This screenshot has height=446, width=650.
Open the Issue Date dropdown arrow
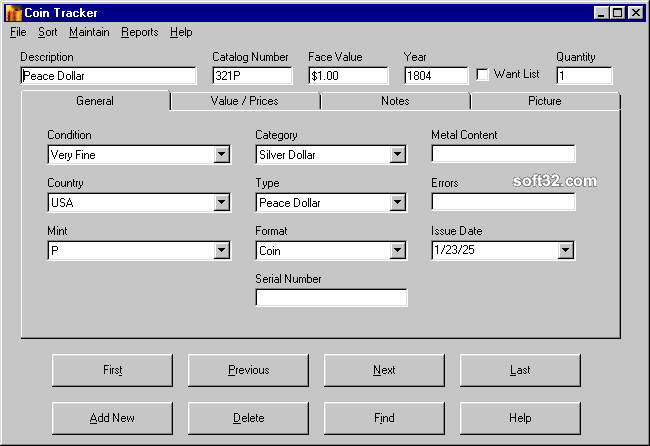click(565, 250)
